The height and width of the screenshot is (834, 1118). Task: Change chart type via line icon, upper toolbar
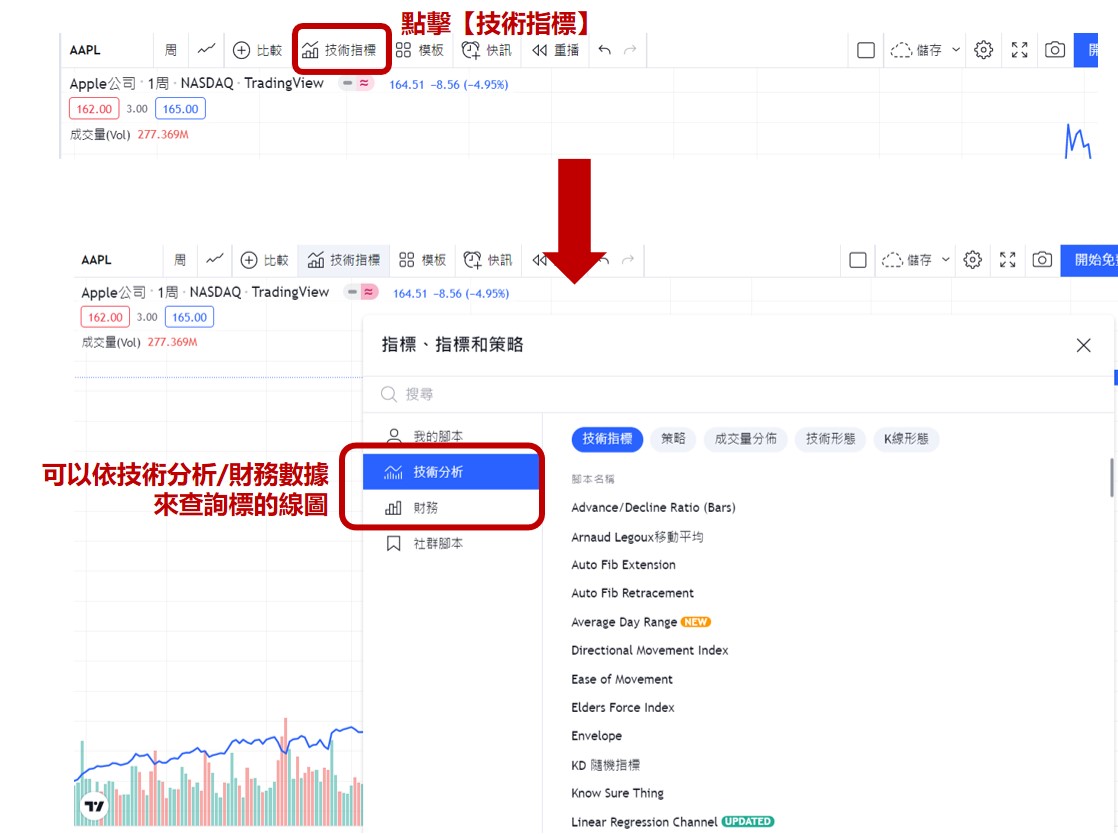(207, 49)
